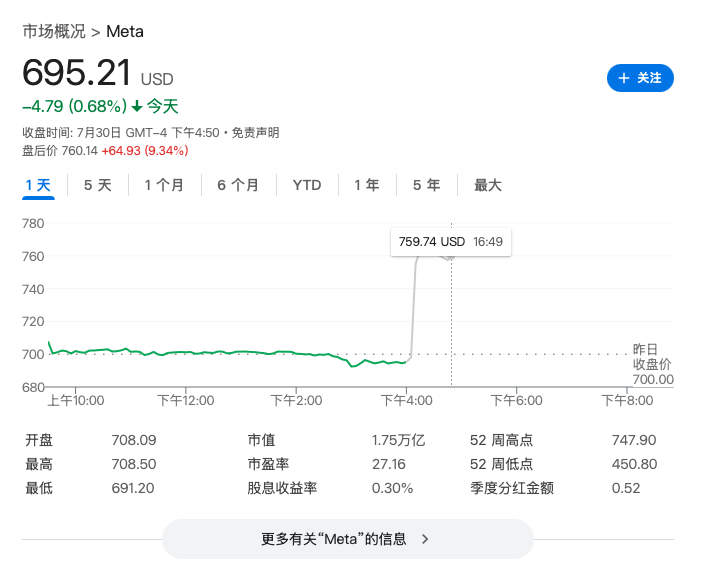The width and height of the screenshot is (710, 585).
Task: Select the 最大 range tab
Action: pyautogui.click(x=488, y=185)
